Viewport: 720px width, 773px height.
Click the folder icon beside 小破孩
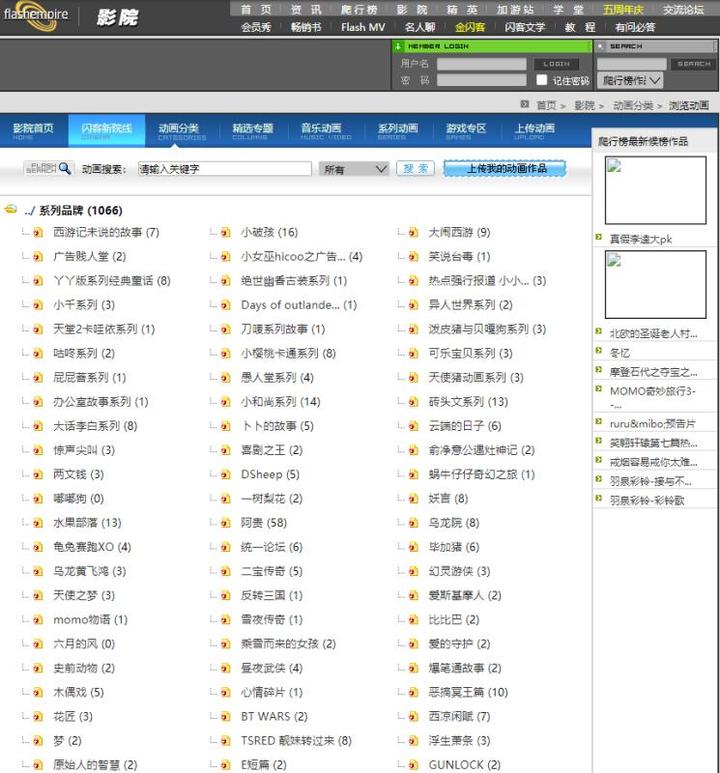tap(225, 233)
